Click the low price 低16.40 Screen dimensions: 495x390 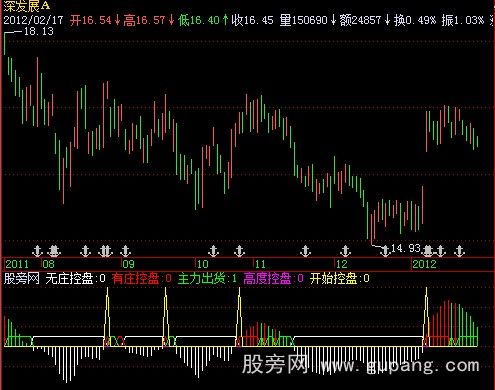(199, 20)
